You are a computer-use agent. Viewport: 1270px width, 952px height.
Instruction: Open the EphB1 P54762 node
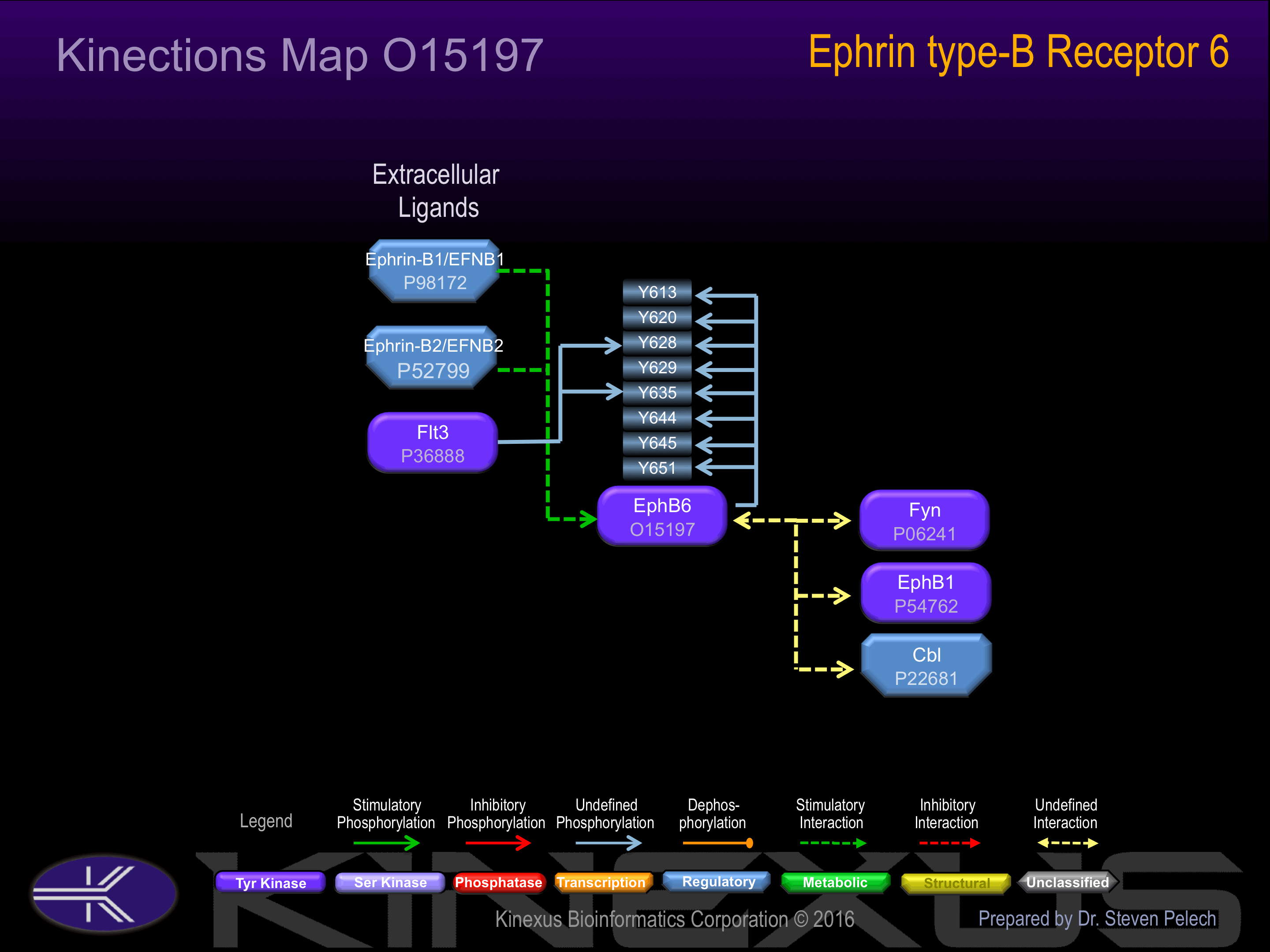coord(926,593)
